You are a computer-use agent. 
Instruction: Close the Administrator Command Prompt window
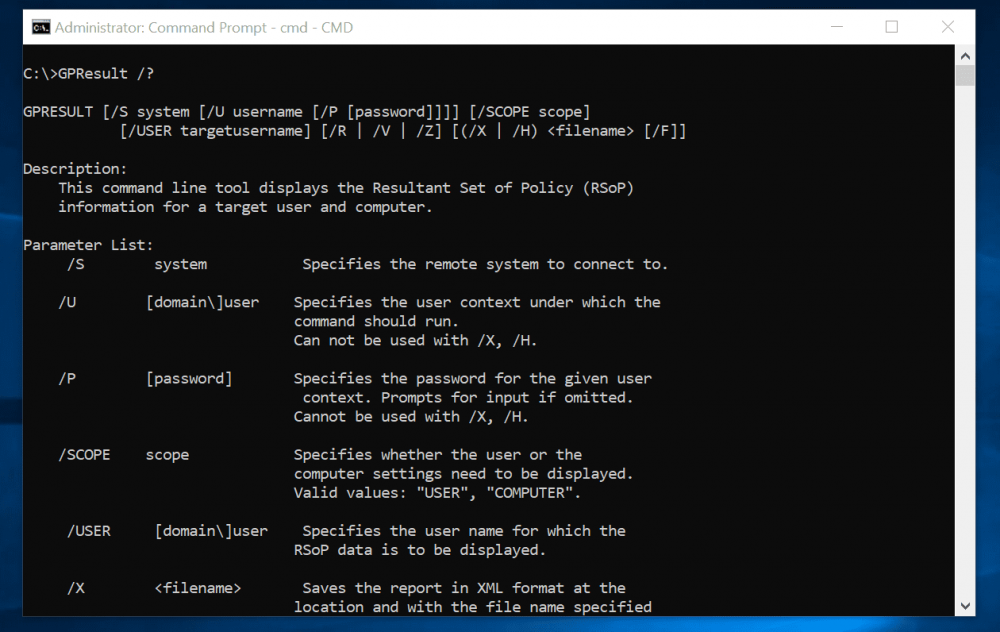(x=948, y=27)
